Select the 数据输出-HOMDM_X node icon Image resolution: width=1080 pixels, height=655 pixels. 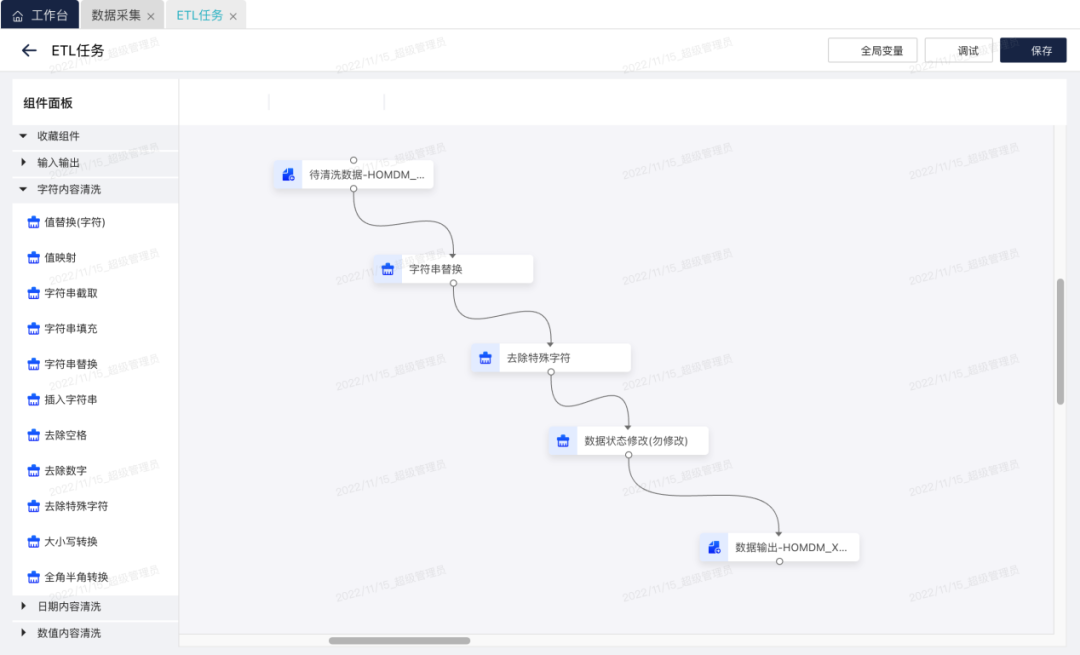[x=714, y=548]
